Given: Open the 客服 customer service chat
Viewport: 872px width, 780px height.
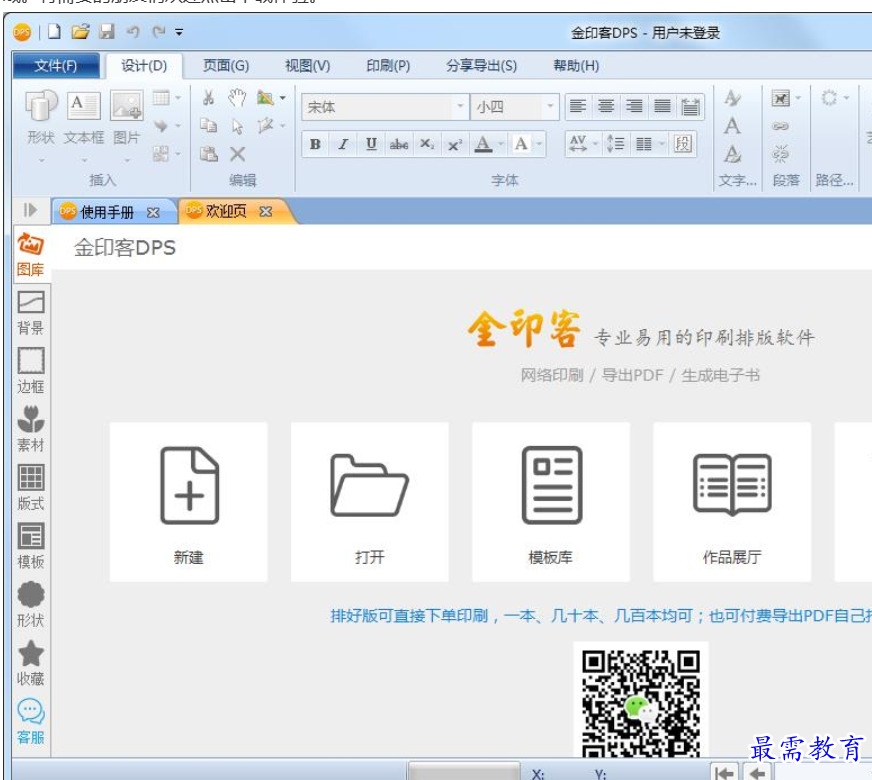Looking at the screenshot, I should pos(31,722).
